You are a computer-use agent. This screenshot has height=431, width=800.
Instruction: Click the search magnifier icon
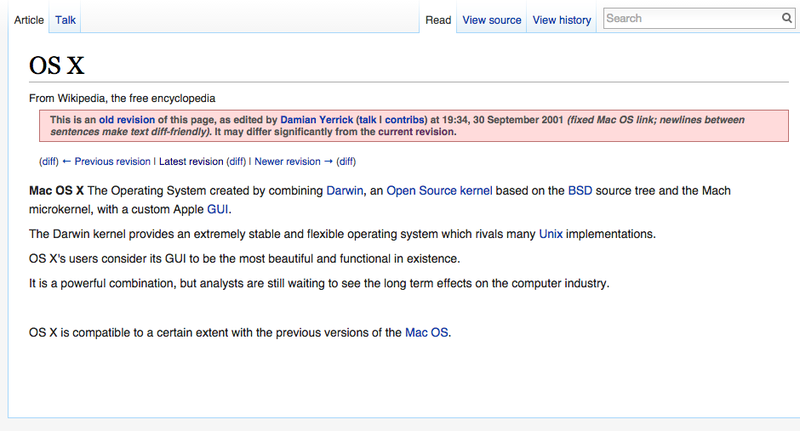[786, 18]
